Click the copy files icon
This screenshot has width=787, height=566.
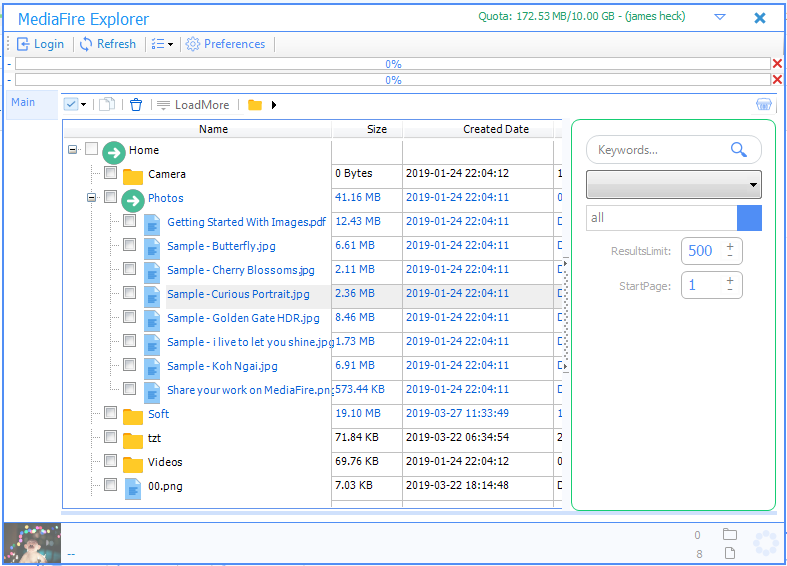pyautogui.click(x=106, y=104)
